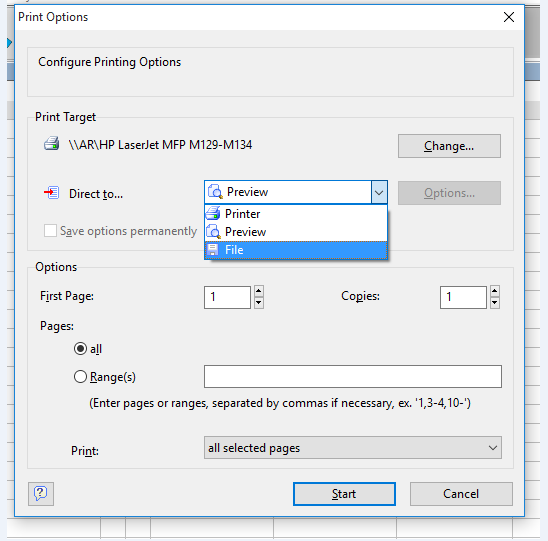548x541 pixels.
Task: Enable Save options permanently checkbox
Action: point(50,231)
